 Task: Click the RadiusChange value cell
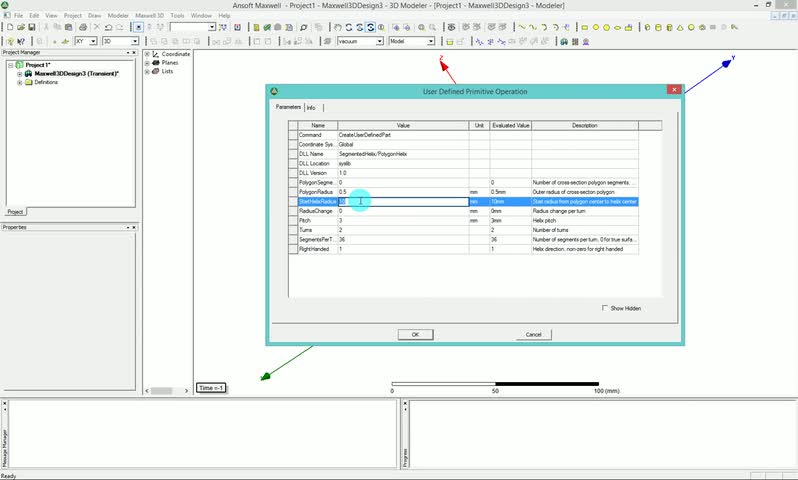403,211
